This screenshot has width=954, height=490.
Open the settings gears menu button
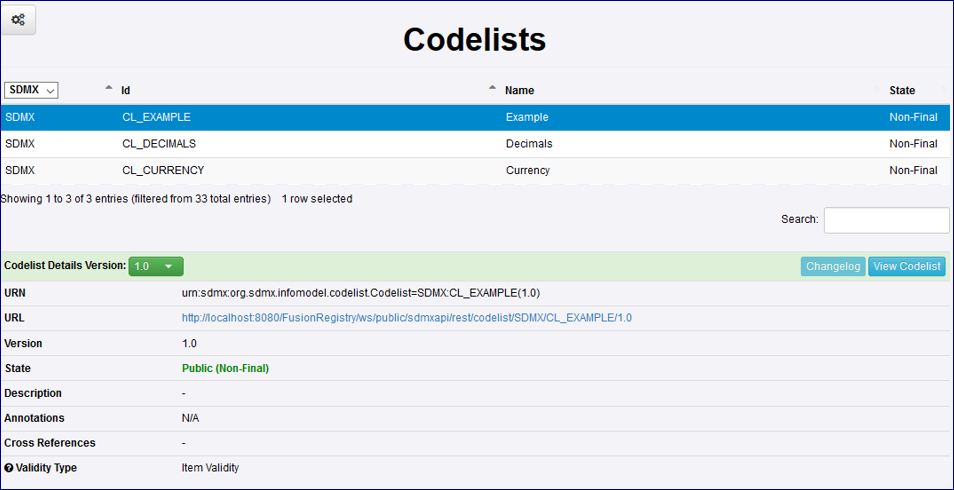[18, 20]
